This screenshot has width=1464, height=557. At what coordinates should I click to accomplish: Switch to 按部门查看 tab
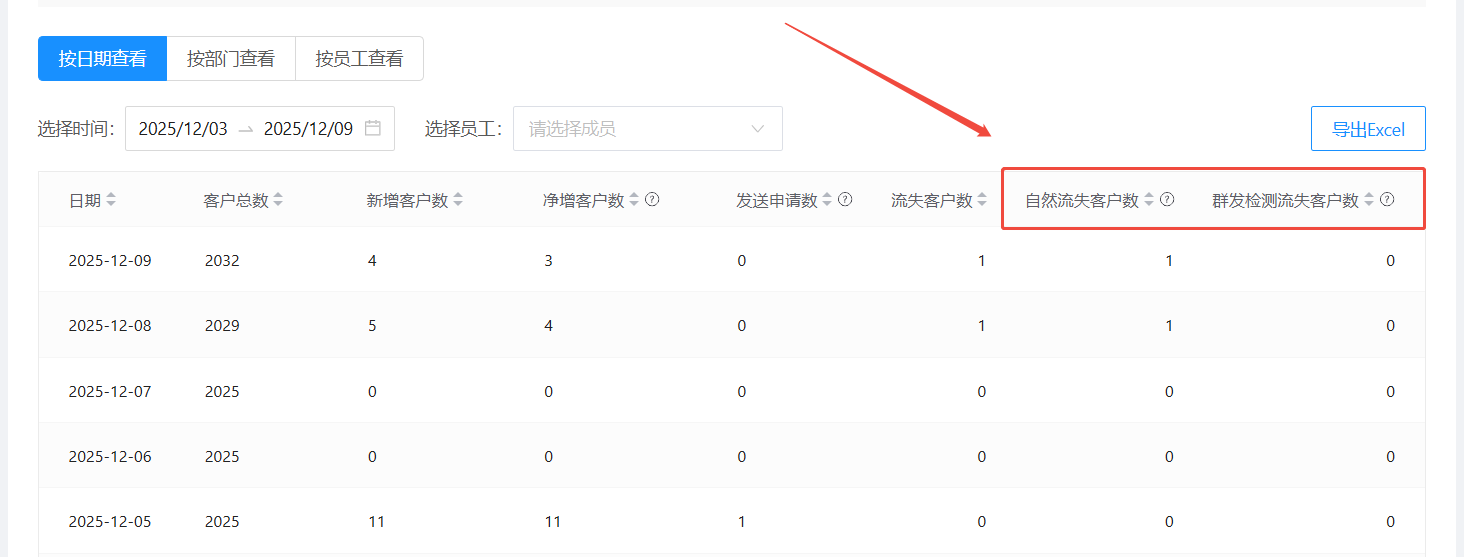point(231,59)
